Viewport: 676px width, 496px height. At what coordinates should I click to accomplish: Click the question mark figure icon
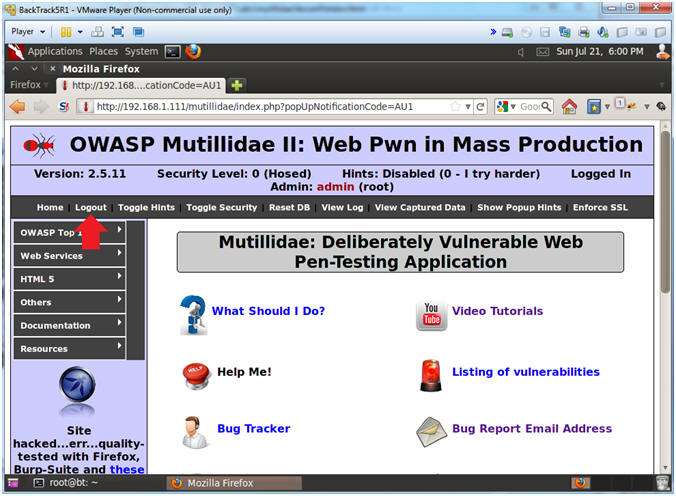(x=193, y=315)
